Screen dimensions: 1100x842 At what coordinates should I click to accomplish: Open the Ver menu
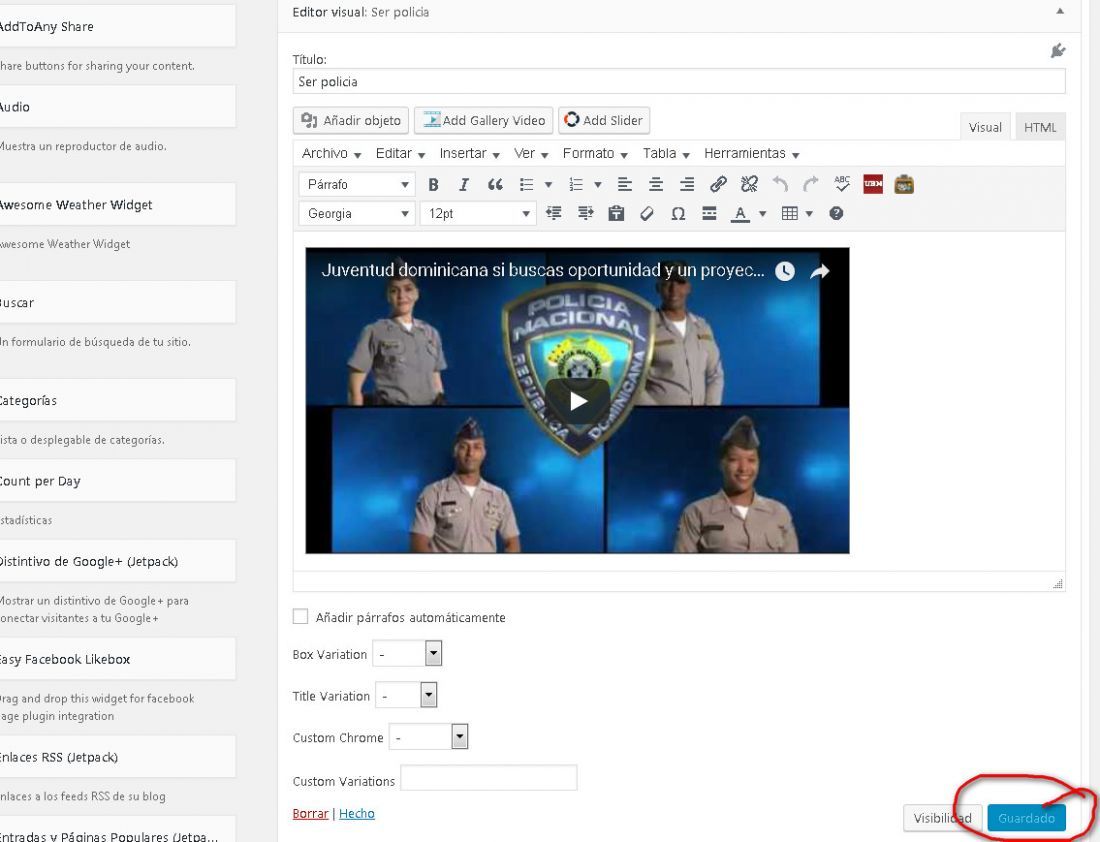[x=531, y=153]
